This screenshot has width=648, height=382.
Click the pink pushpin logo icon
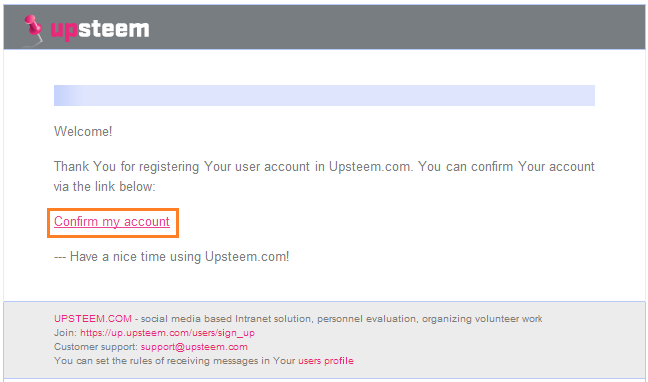33,30
